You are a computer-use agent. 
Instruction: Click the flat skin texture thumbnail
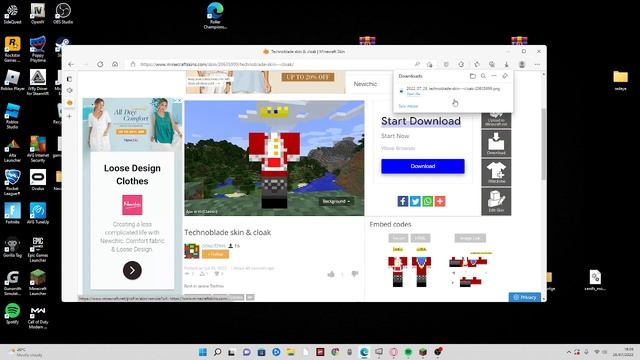[x=471, y=269]
